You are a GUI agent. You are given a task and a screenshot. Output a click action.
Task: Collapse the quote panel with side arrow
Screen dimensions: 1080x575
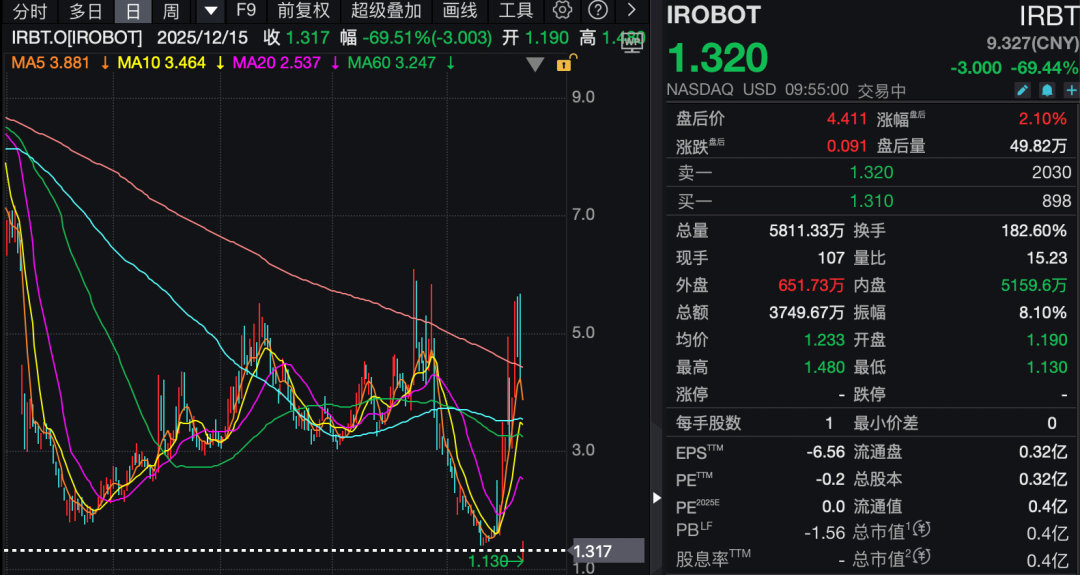click(x=657, y=496)
